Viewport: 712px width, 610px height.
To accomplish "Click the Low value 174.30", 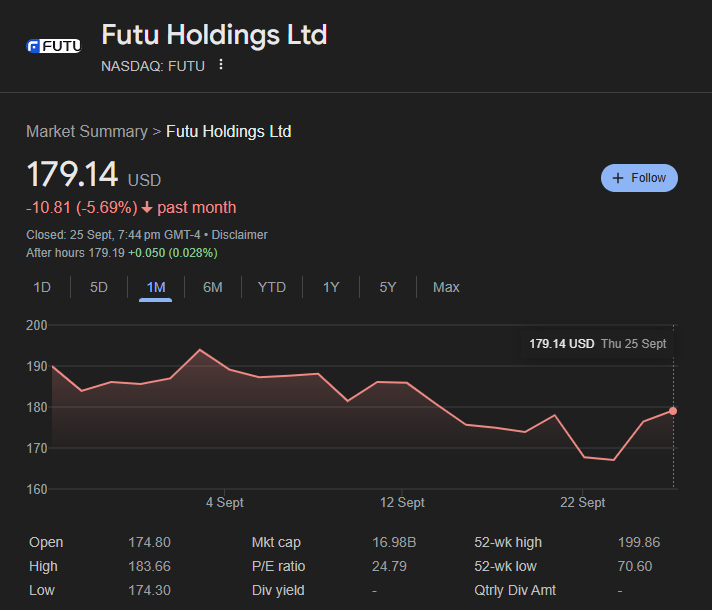I will pyautogui.click(x=149, y=590).
